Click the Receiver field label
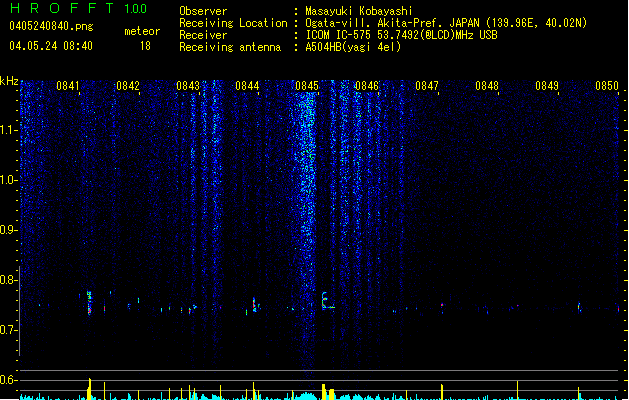The image size is (629, 400). [203, 35]
